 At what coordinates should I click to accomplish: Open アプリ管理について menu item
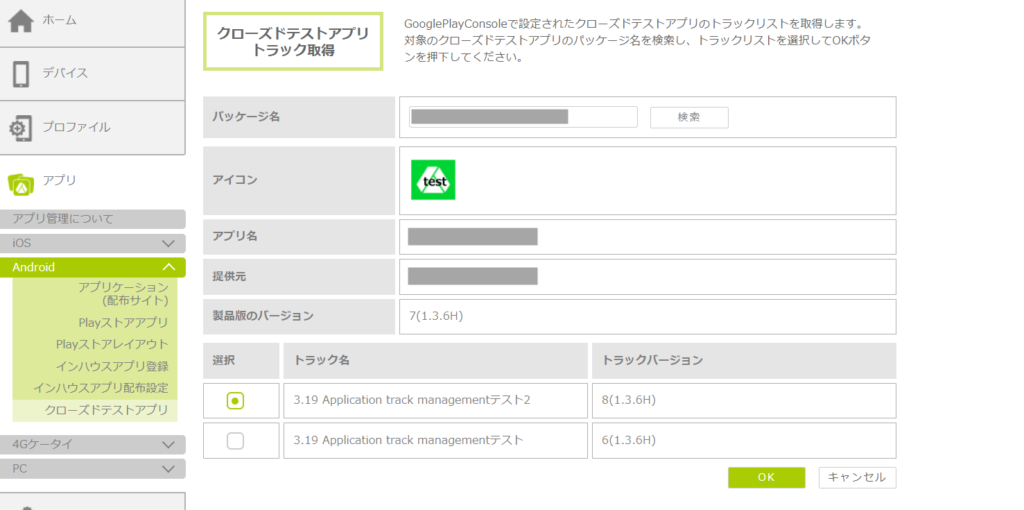64,219
